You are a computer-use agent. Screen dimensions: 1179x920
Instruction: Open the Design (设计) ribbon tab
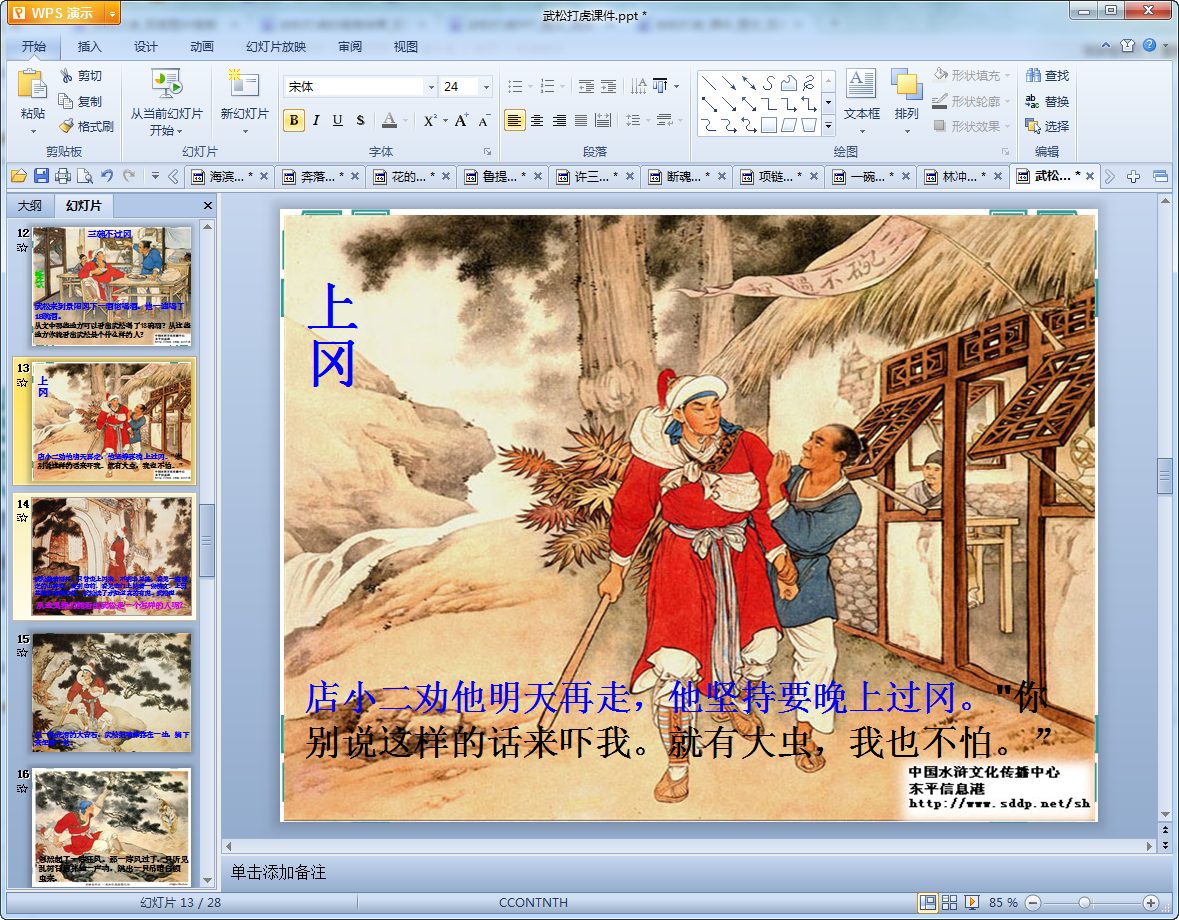(146, 47)
